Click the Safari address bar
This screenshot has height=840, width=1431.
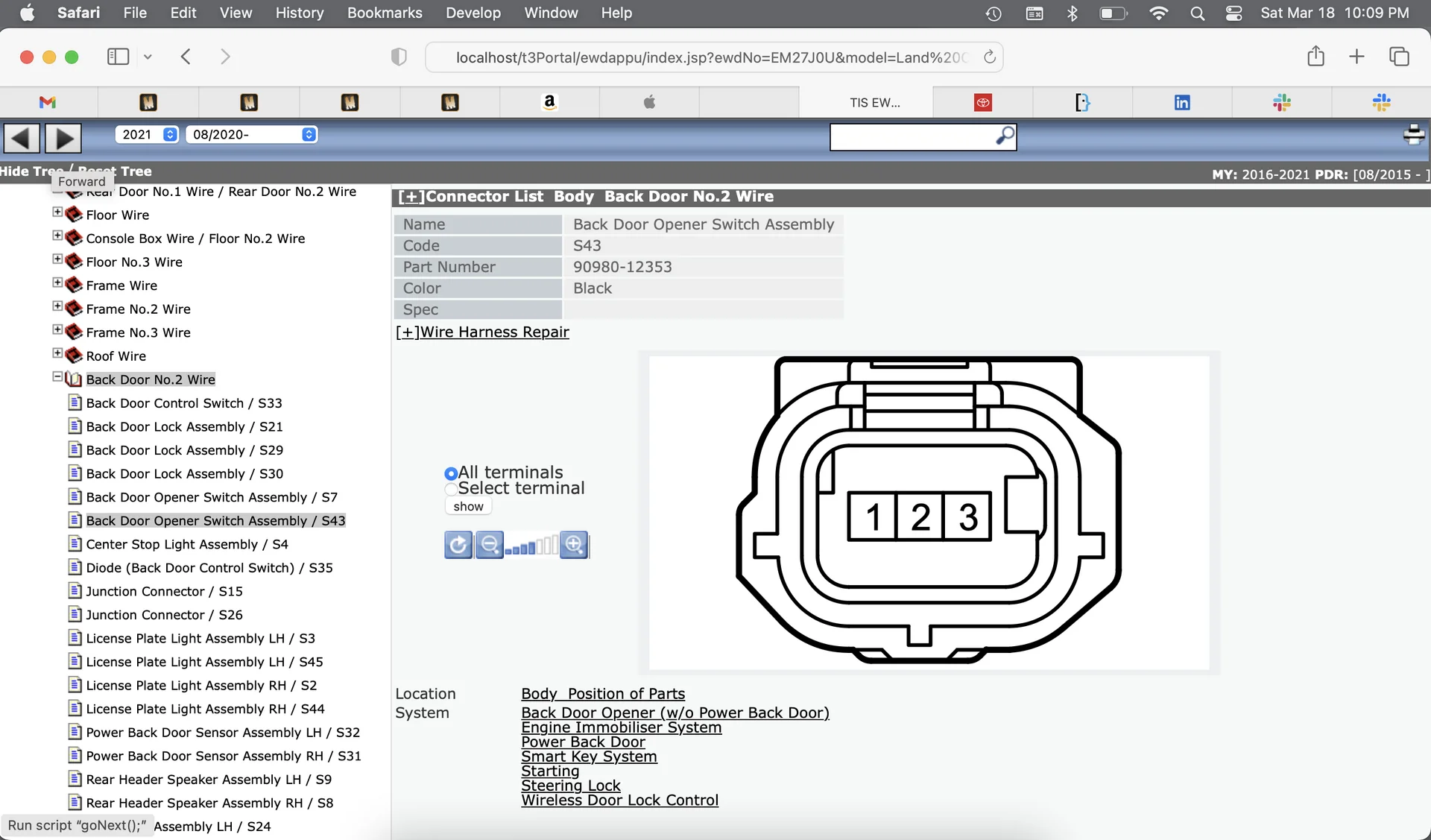pyautogui.click(x=713, y=57)
